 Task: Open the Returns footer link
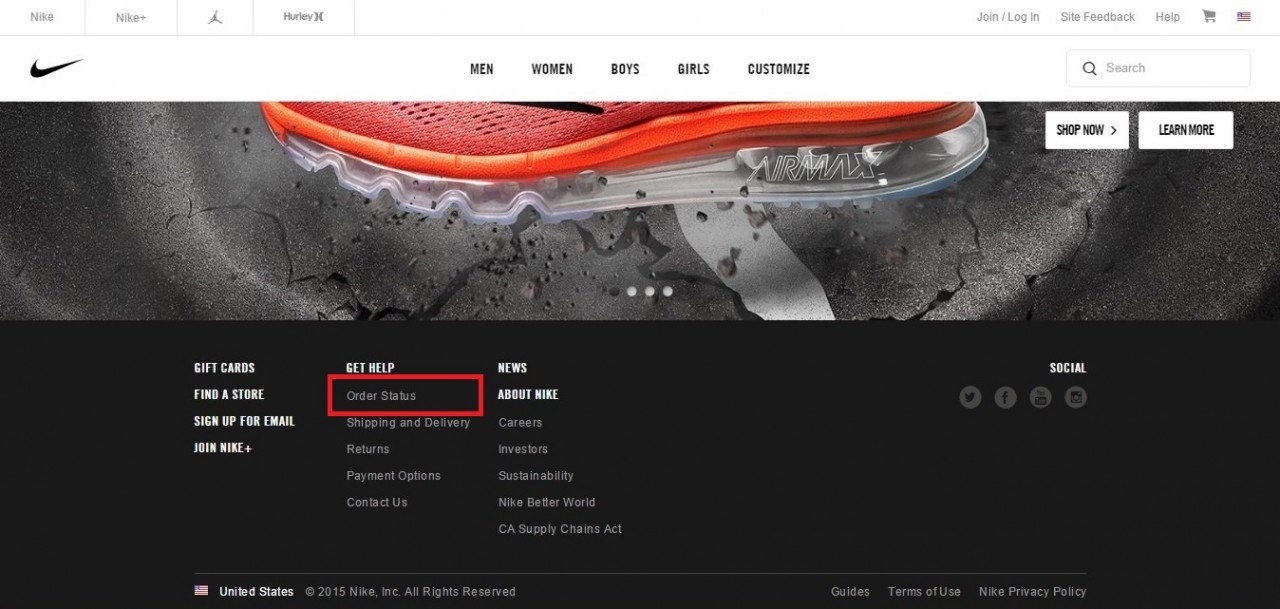(368, 449)
